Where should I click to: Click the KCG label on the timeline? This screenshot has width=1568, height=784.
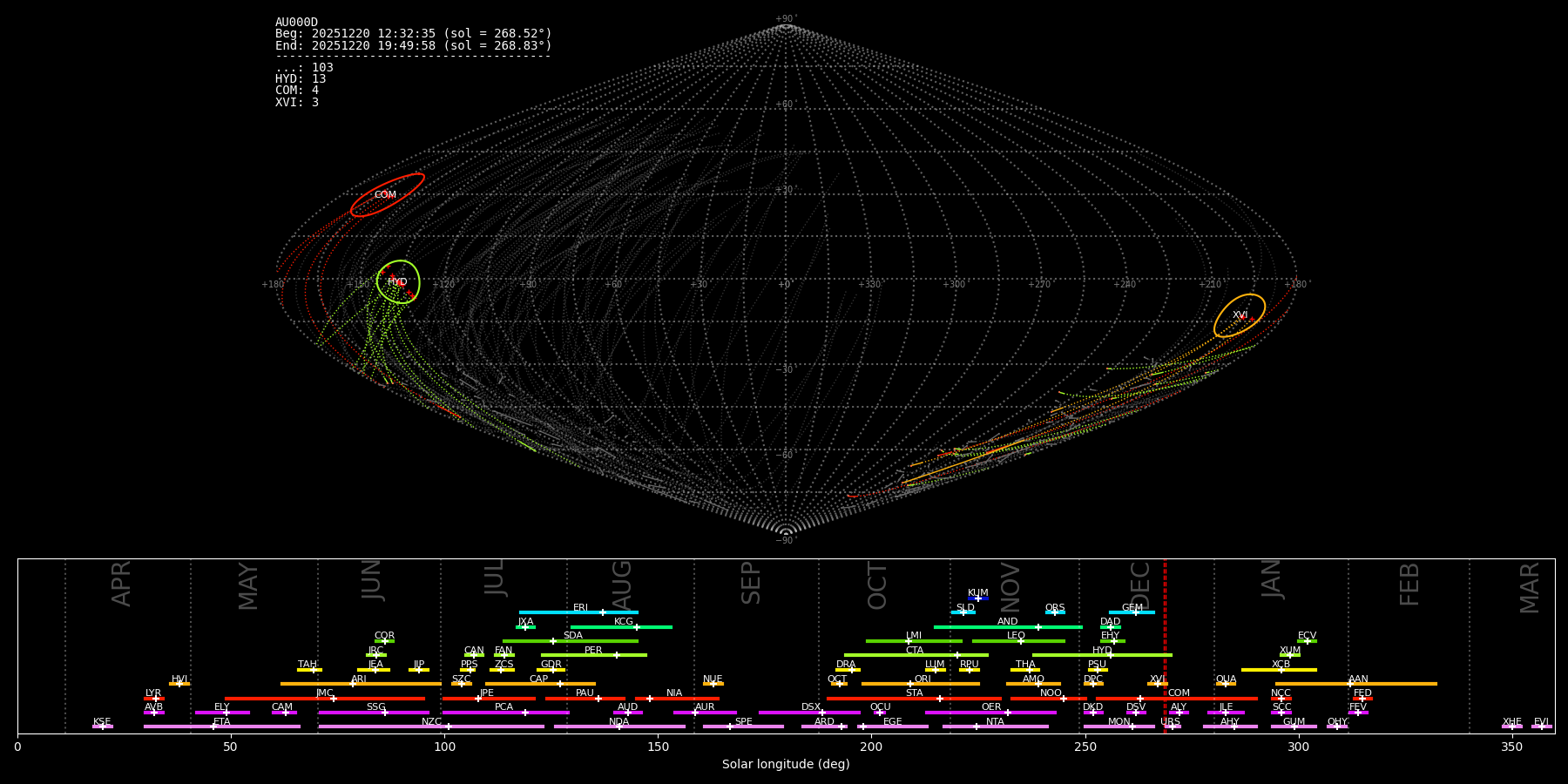(x=624, y=622)
